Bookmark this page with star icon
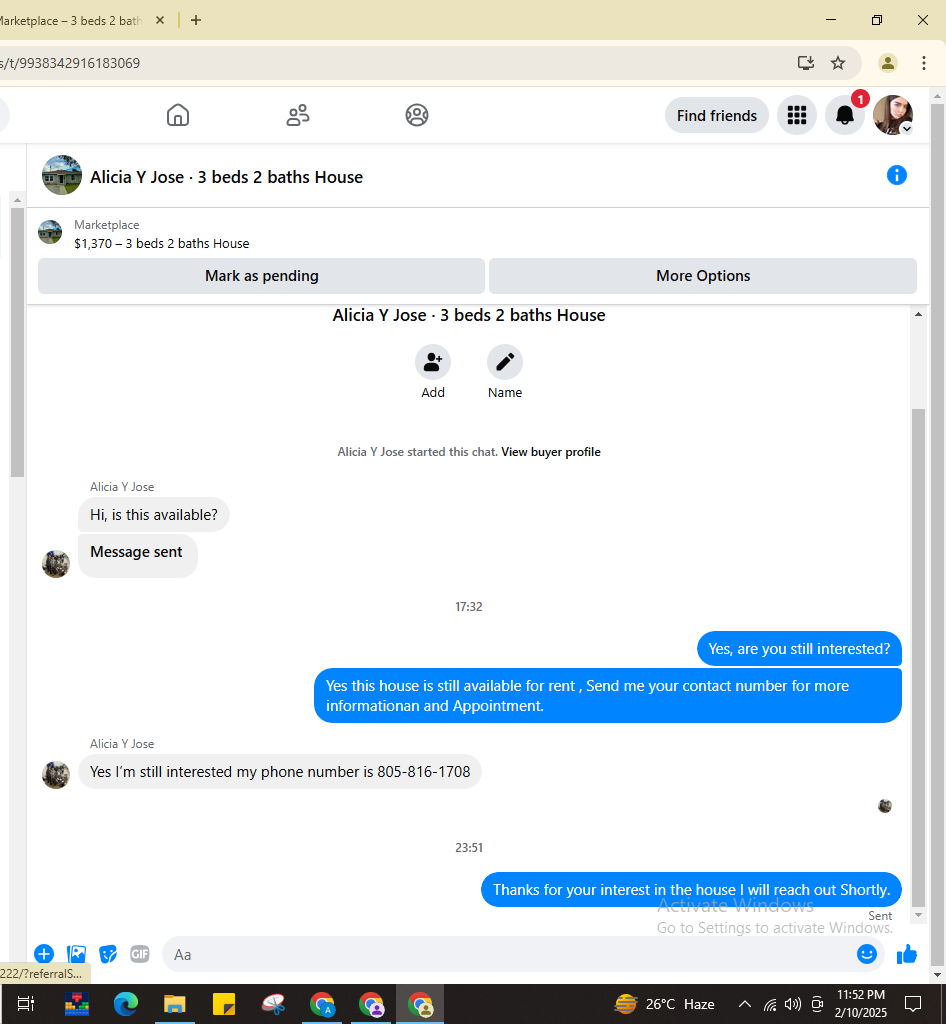Screen dimensions: 946x1024 click(x=838, y=63)
